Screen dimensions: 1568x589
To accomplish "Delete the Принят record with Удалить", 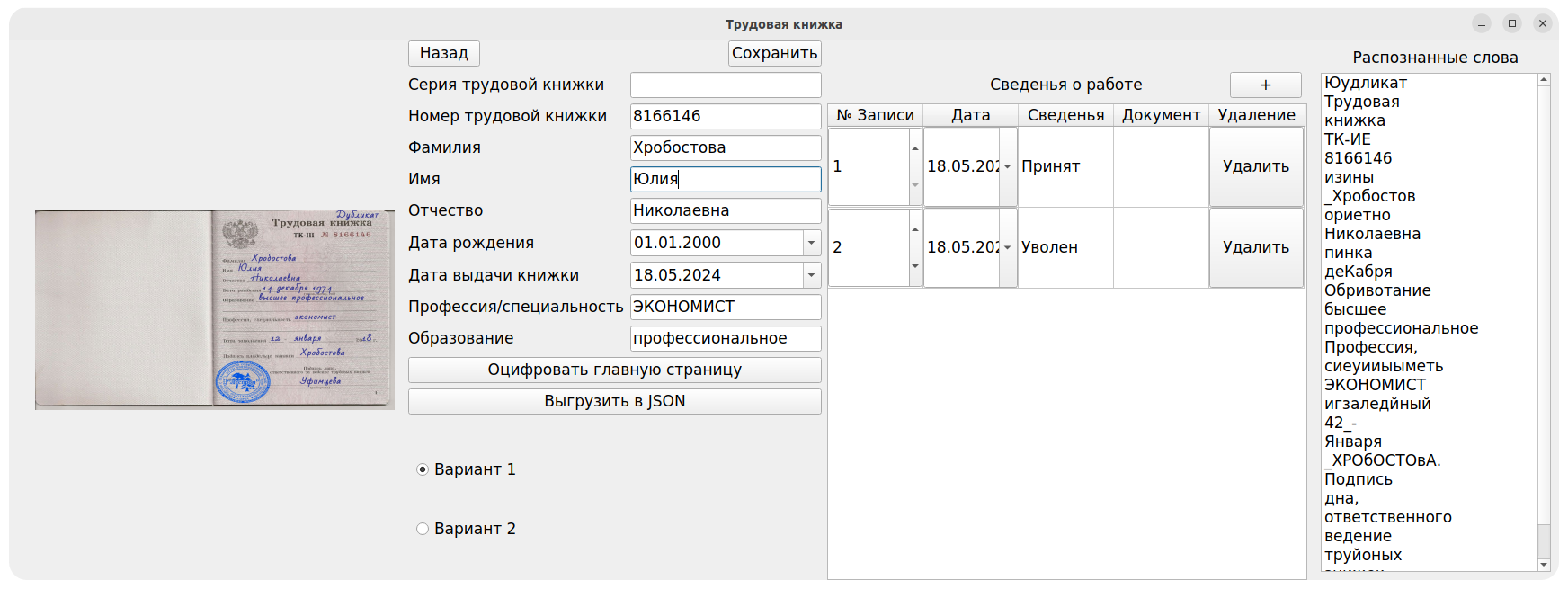I will [1255, 167].
